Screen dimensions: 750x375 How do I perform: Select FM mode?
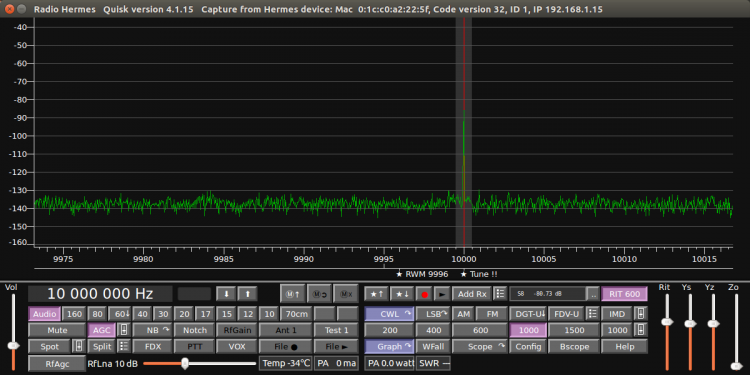491,314
